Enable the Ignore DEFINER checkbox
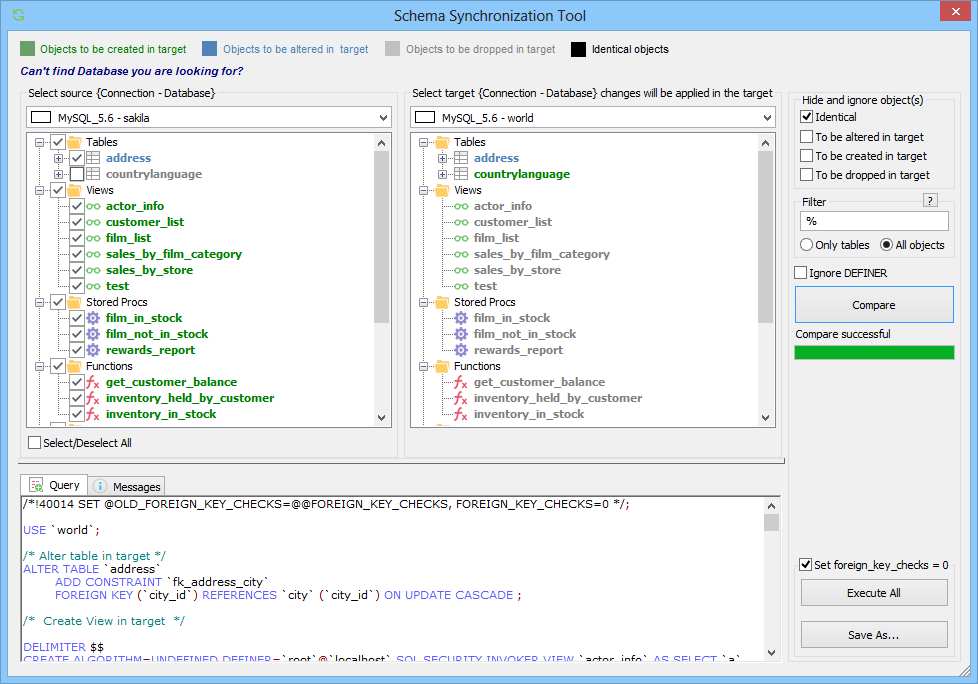This screenshot has height=684, width=978. (798, 272)
